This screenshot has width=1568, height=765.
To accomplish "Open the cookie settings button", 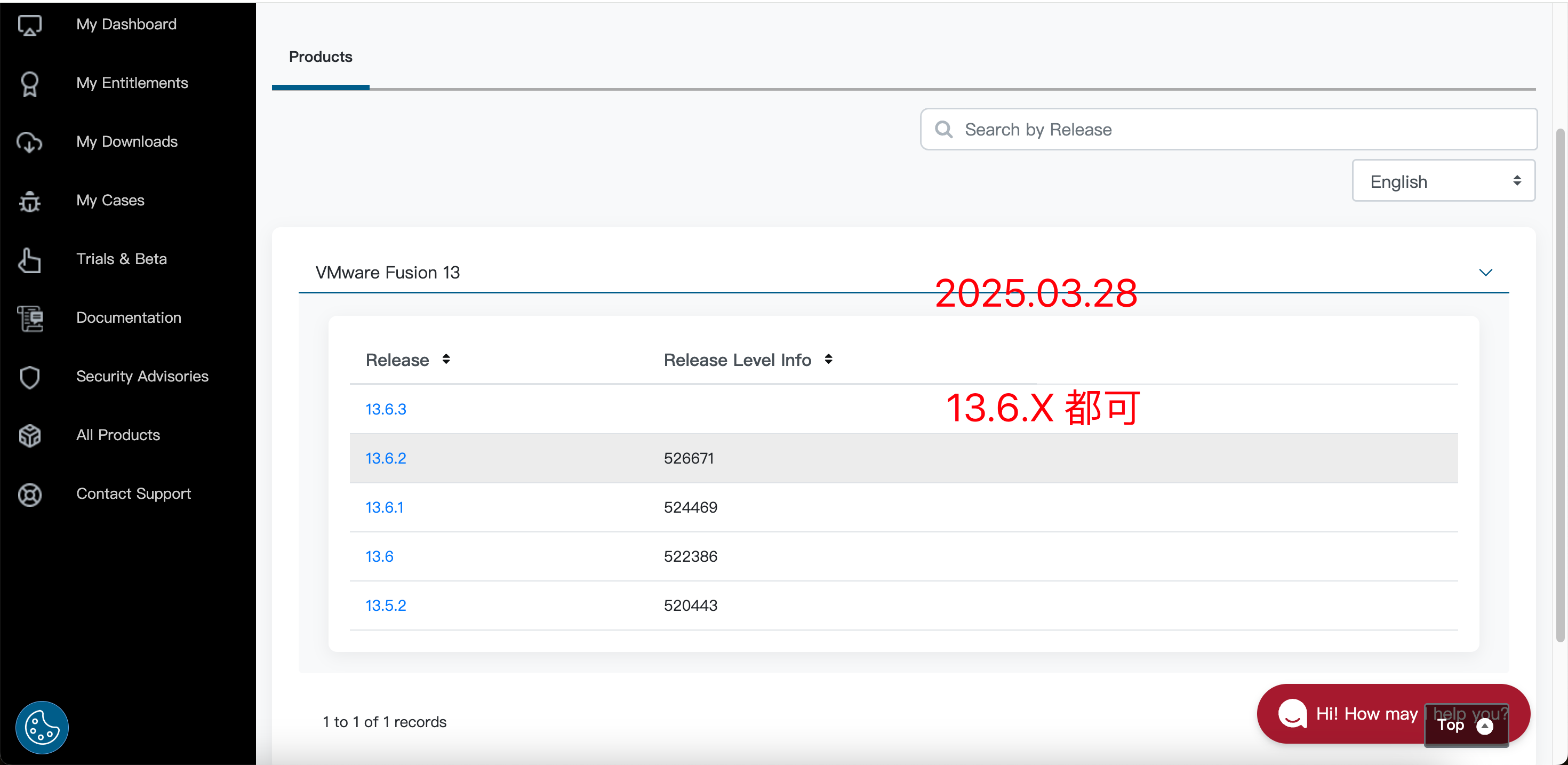I will (x=42, y=727).
